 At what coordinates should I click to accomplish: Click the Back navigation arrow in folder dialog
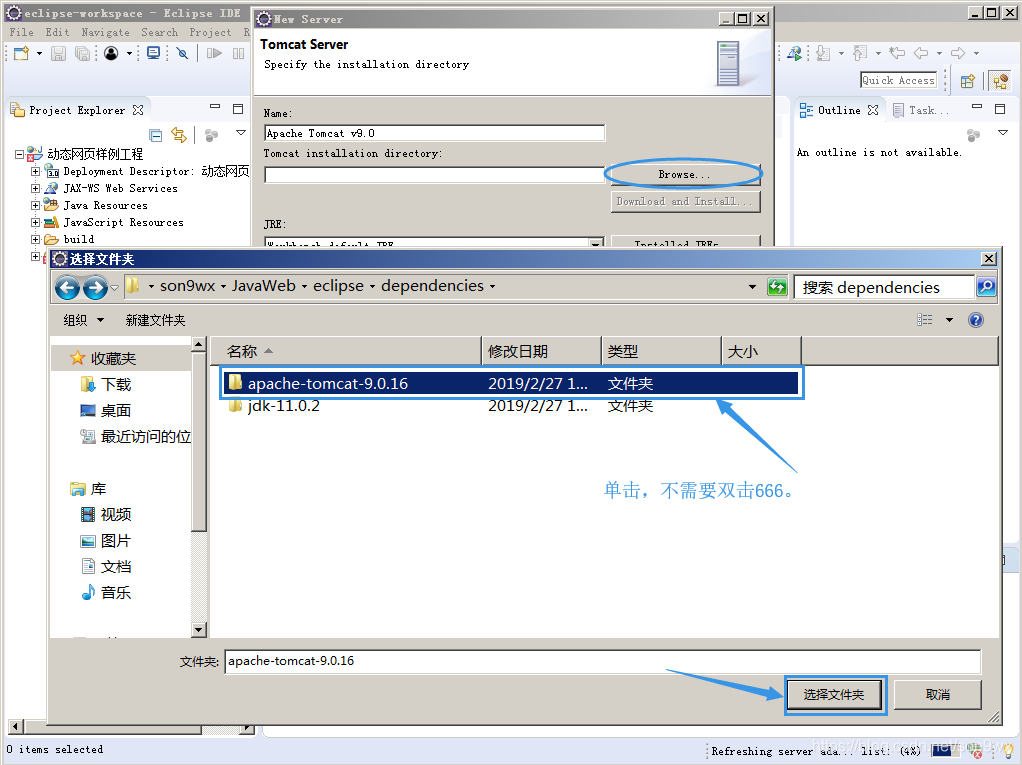pos(67,287)
